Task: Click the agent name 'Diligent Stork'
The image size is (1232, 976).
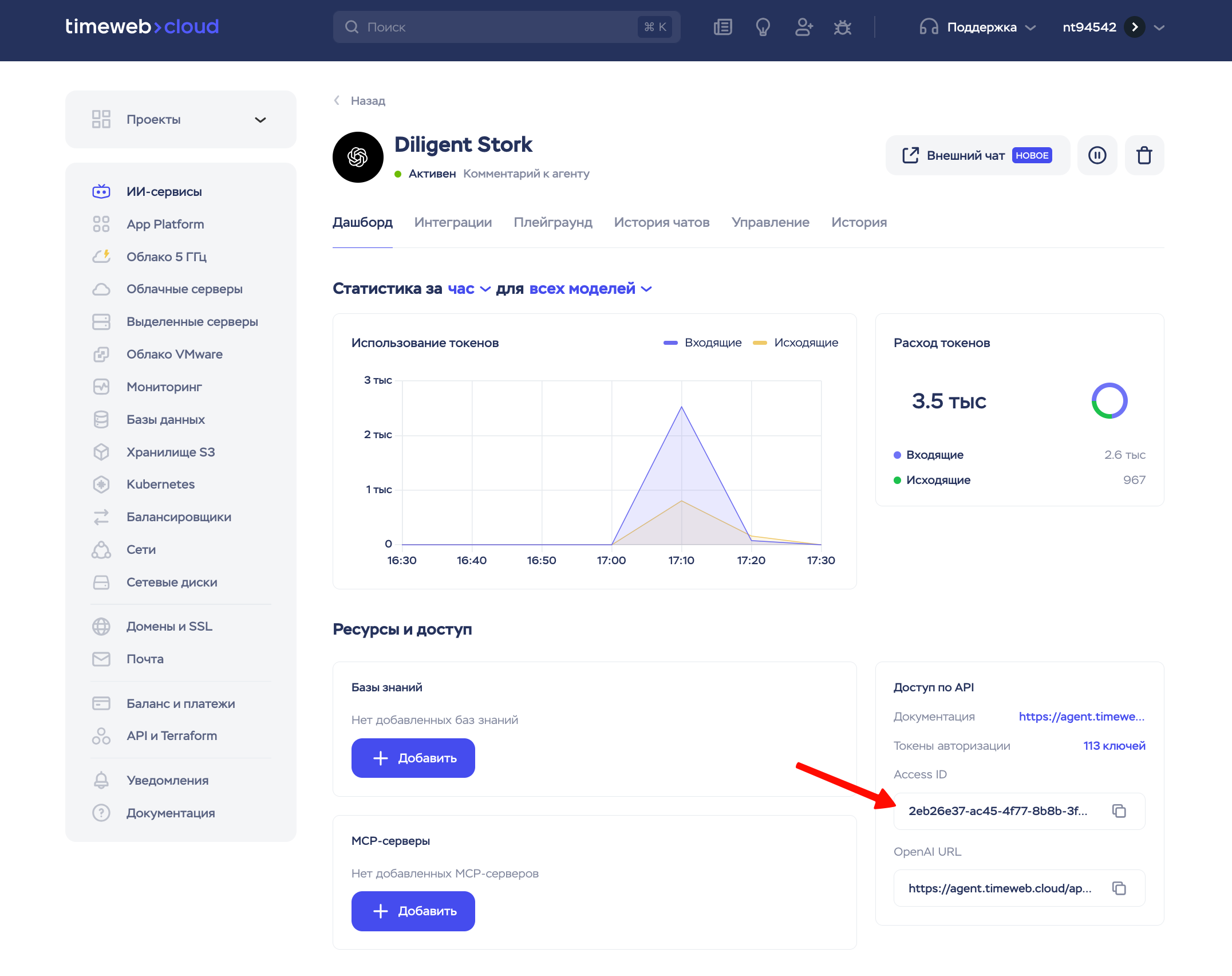Action: coord(463,144)
